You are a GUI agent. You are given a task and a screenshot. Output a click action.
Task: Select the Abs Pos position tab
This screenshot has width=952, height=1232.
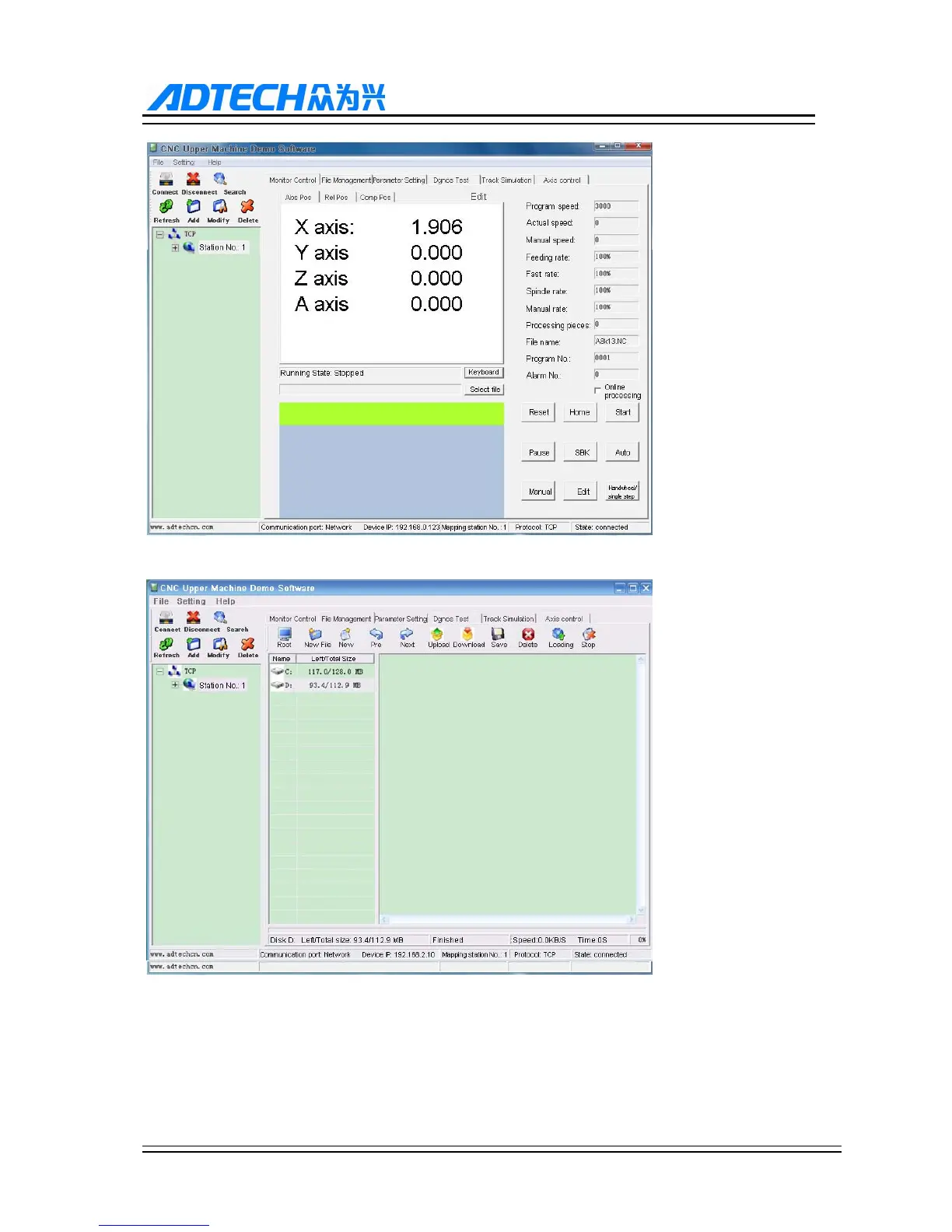[298, 198]
